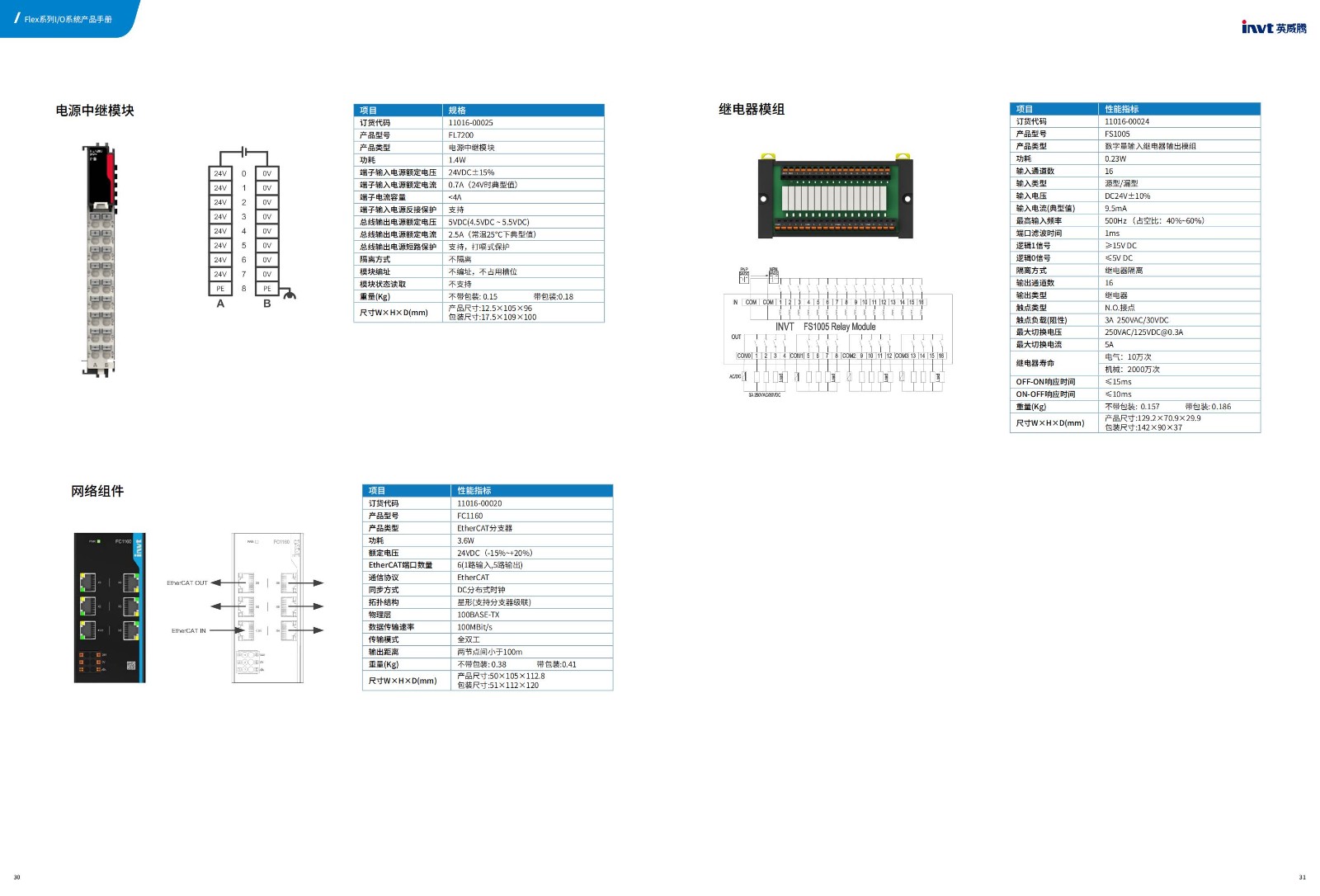Click the black FC1160 network module photo
This screenshot has height=896, width=1320.
click(x=110, y=607)
